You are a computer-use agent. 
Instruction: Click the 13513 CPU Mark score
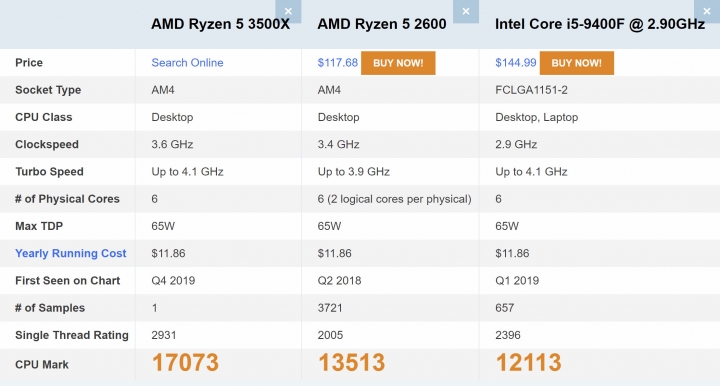(x=352, y=363)
